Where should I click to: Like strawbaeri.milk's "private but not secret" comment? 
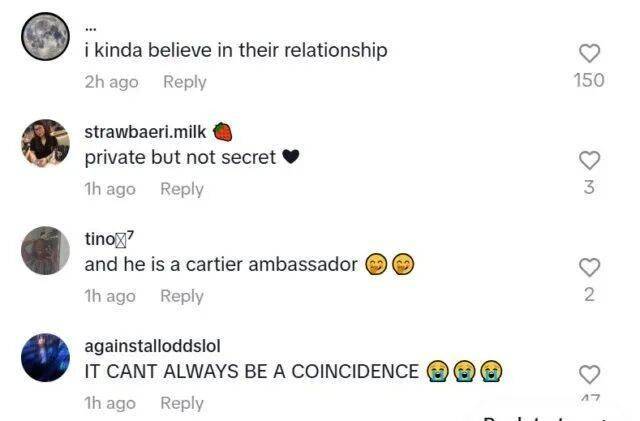[x=589, y=160]
